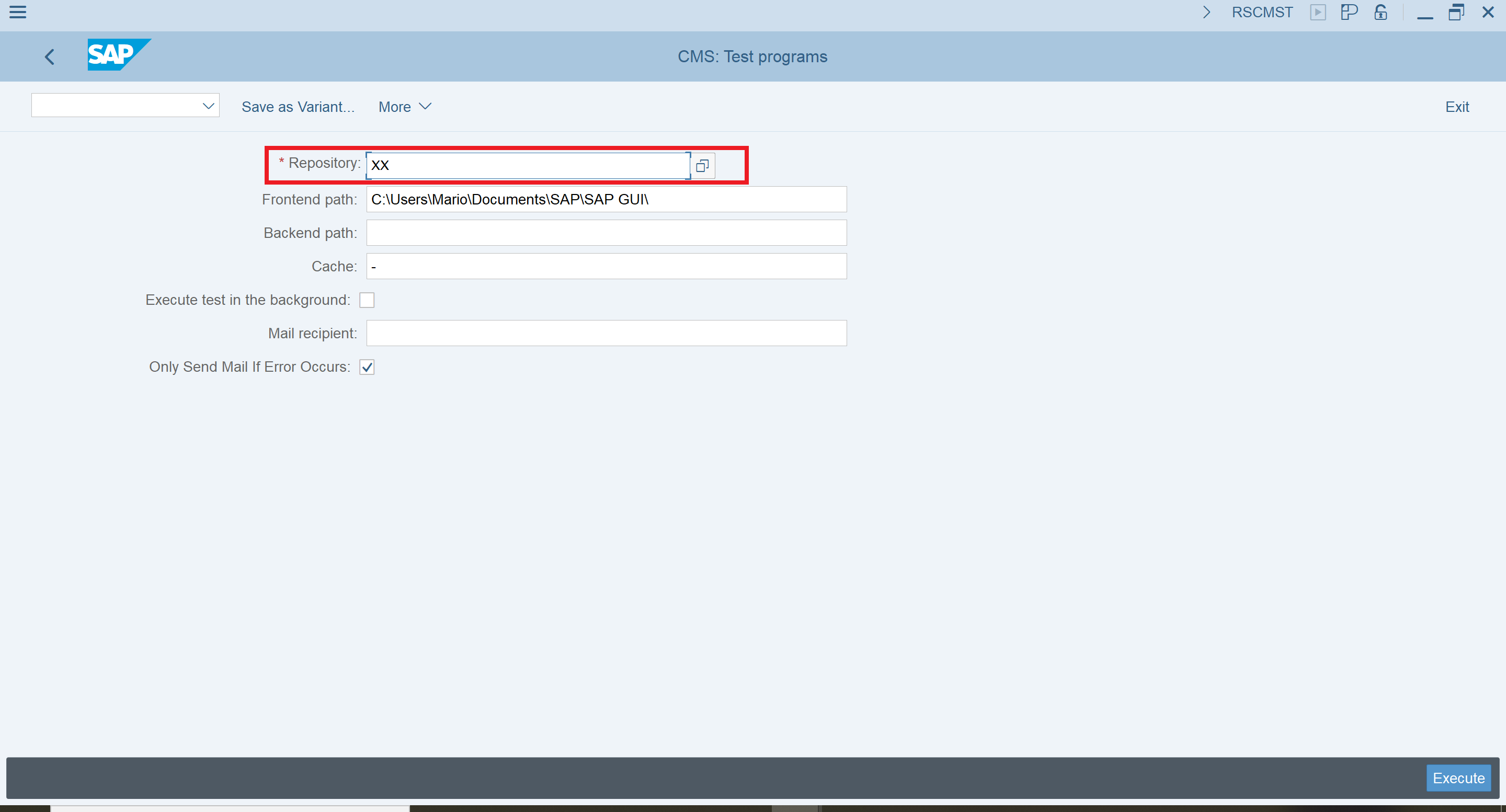Click Save as Variant...
Image resolution: width=1506 pixels, height=812 pixels.
(x=298, y=107)
